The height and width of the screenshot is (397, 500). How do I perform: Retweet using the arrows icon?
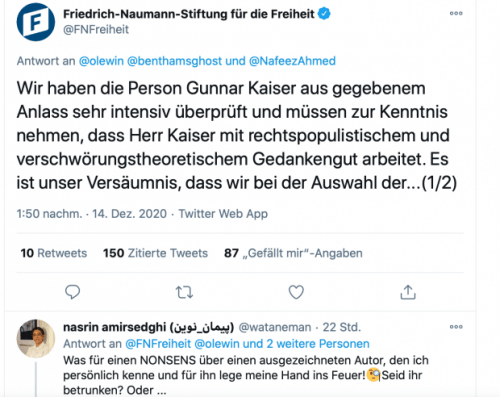tap(184, 292)
